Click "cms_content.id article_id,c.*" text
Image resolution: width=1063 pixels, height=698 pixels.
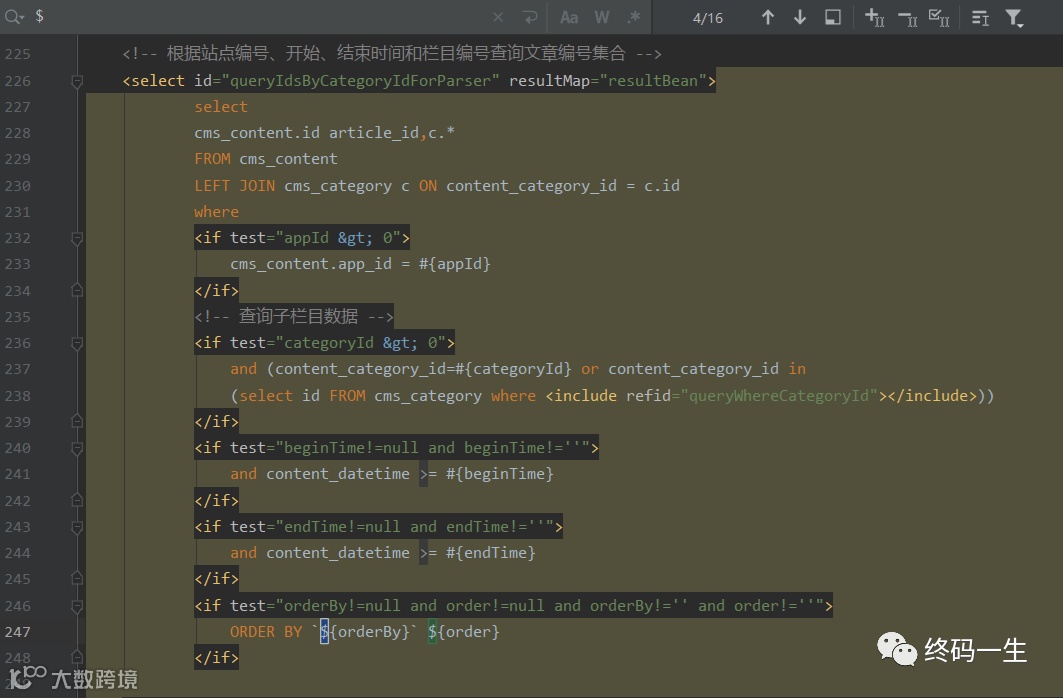324,133
